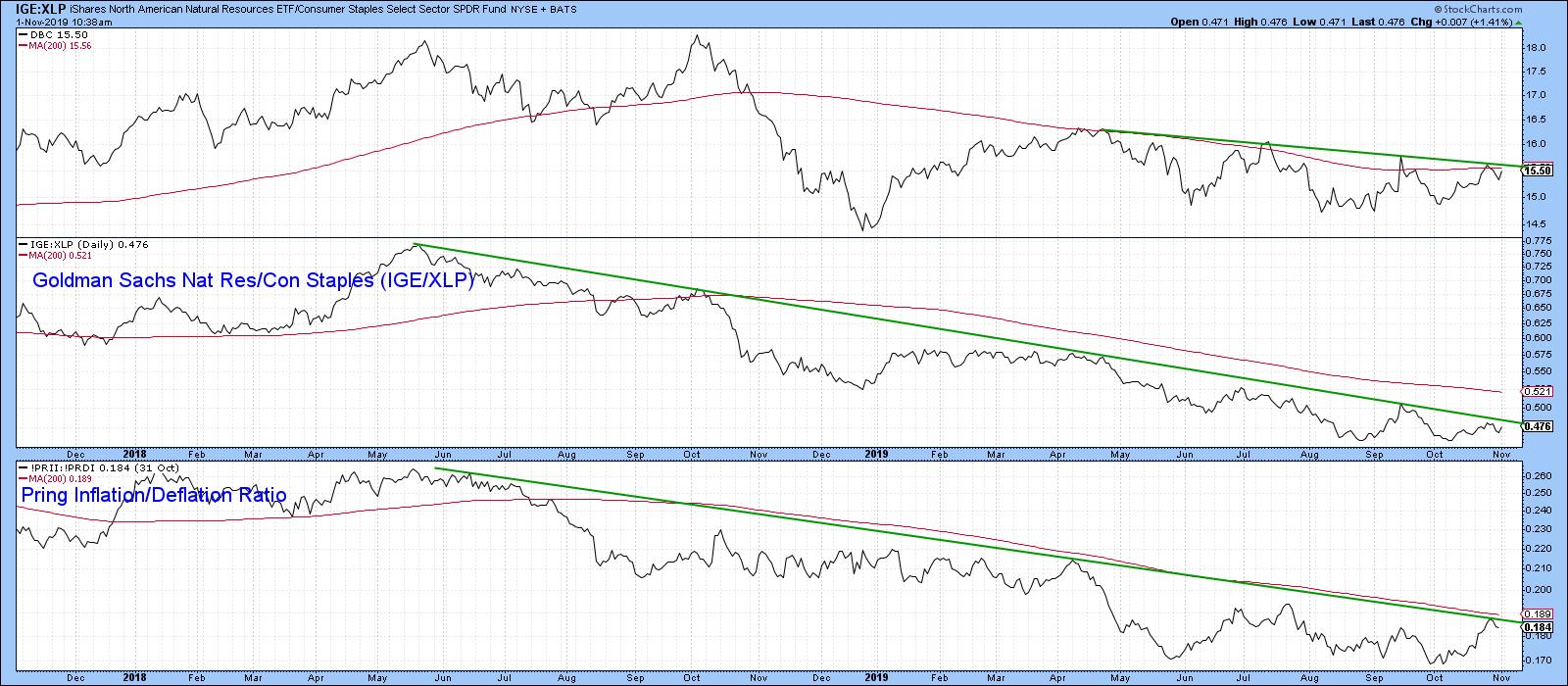Click the 15.50 price tag on the DBC axis
The width and height of the screenshot is (1568, 686).
[1539, 171]
